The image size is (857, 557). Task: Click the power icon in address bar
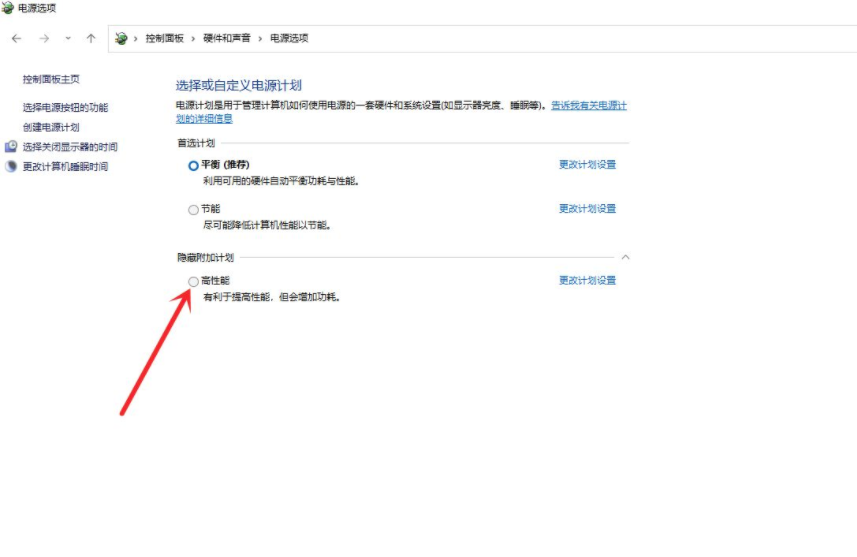[121, 38]
